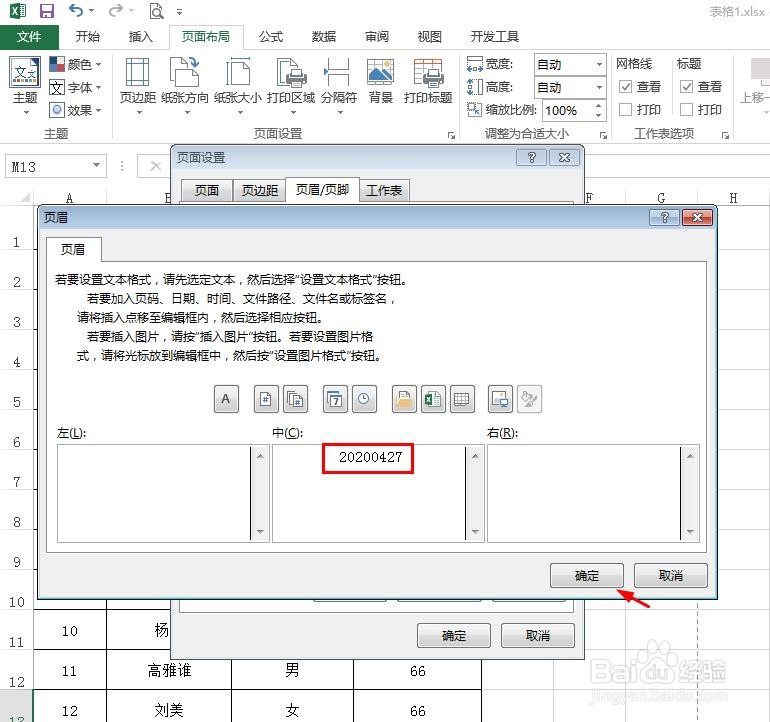This screenshot has height=722, width=770.
Task: Click 确定 in the 页眉 dialog
Action: tap(587, 576)
